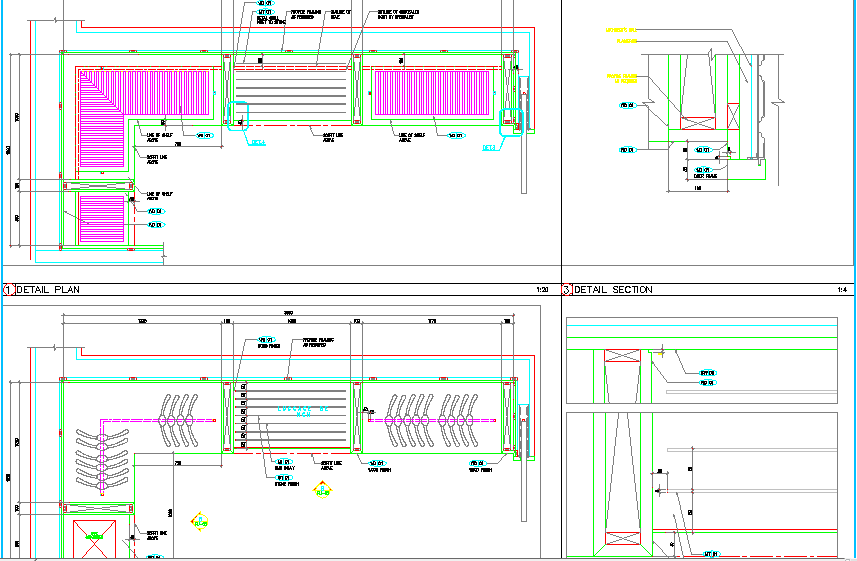The width and height of the screenshot is (857, 561).
Task: Select the small magenta hatched shelf at lower left
Action: tap(102, 219)
